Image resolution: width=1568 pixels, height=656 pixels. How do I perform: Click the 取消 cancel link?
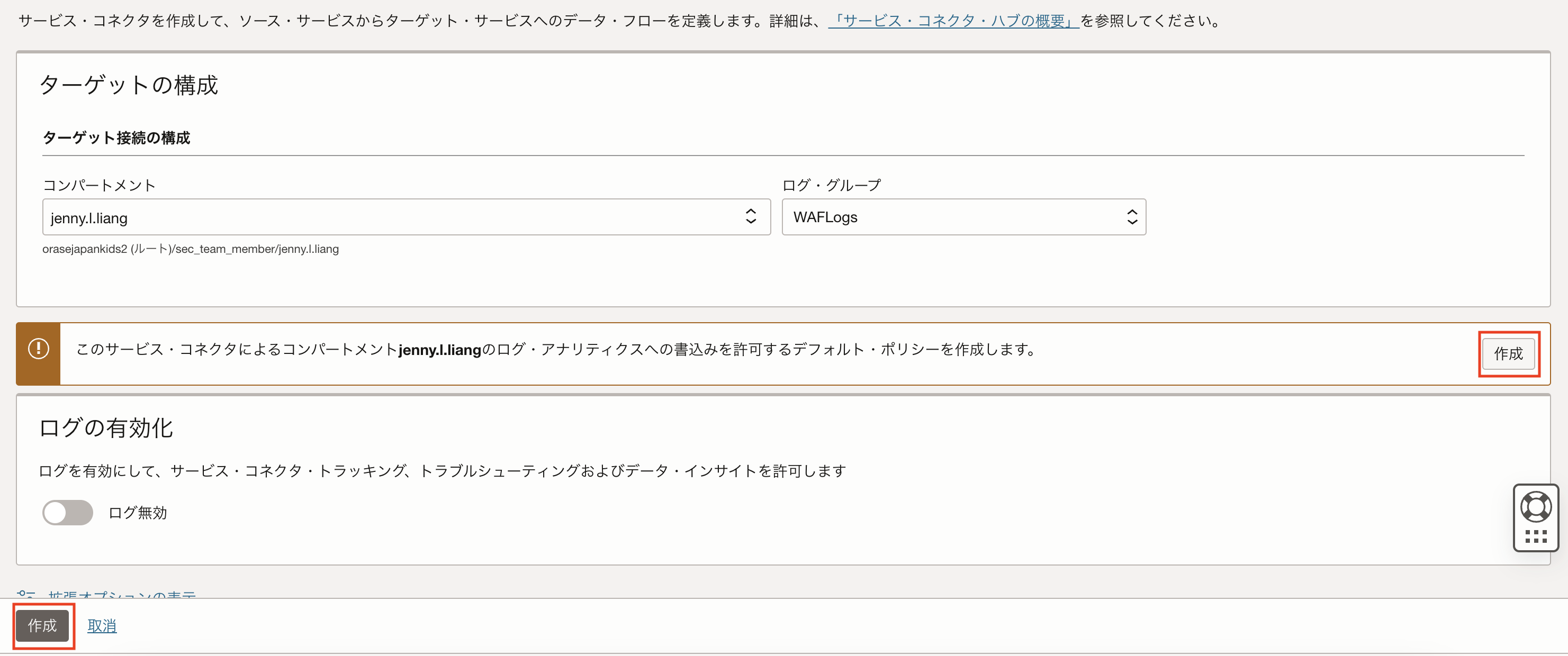pos(102,625)
